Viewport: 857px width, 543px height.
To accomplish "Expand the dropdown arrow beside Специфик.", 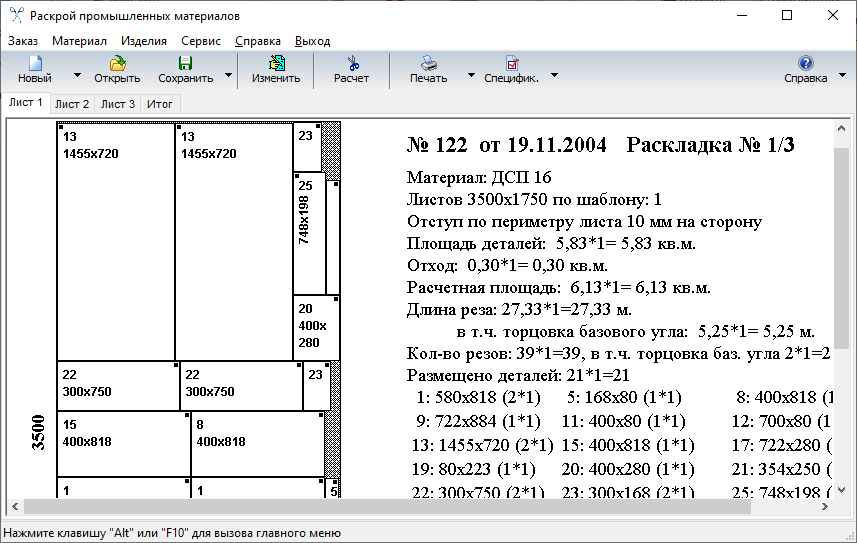I will point(555,75).
